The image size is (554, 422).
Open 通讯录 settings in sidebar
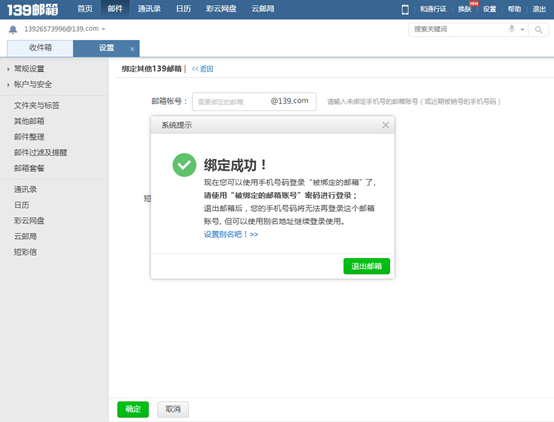[x=25, y=189]
